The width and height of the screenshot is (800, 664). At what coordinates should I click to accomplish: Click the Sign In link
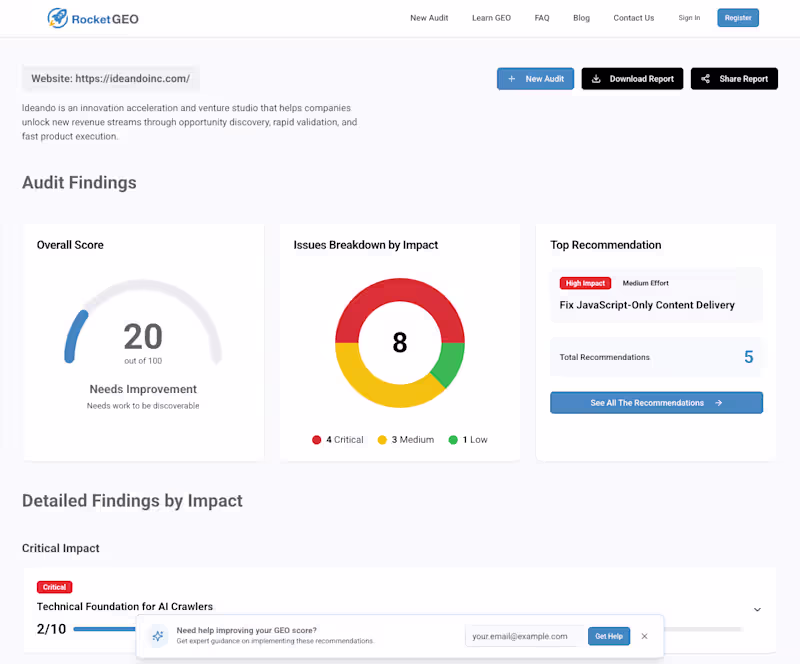[689, 18]
